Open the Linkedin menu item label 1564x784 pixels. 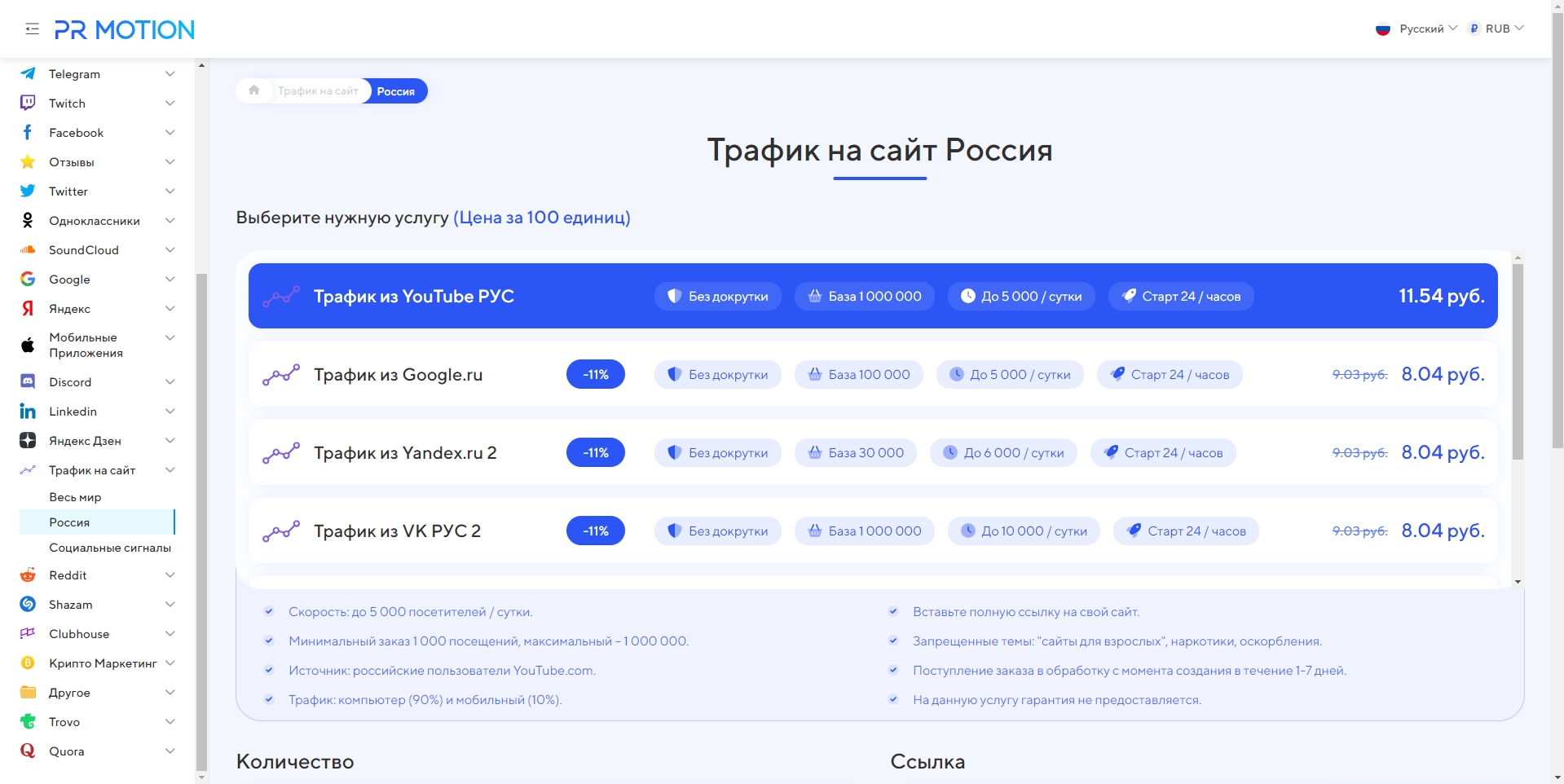pyautogui.click(x=73, y=412)
